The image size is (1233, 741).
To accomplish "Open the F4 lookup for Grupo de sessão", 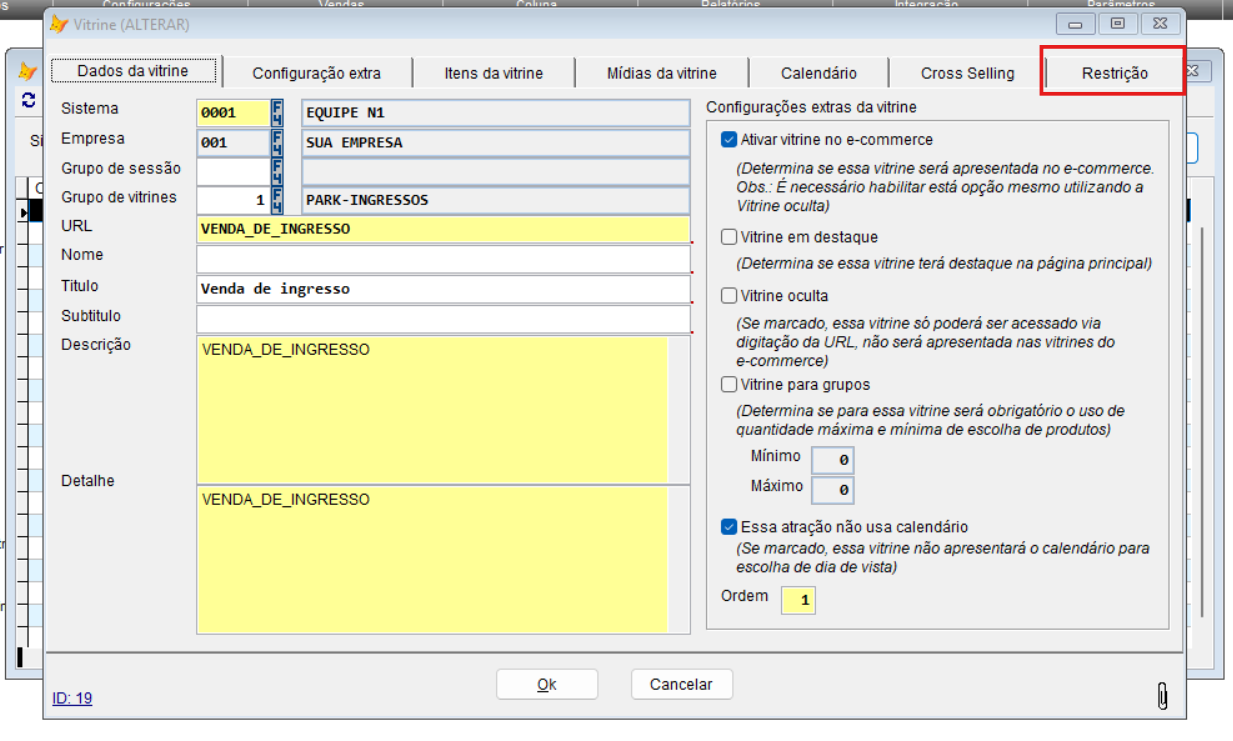I will coord(278,170).
